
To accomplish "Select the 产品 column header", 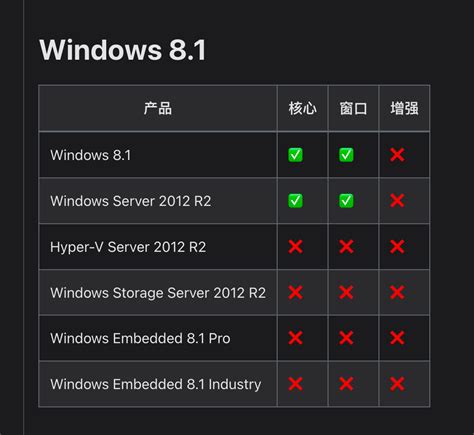I will point(158,108).
